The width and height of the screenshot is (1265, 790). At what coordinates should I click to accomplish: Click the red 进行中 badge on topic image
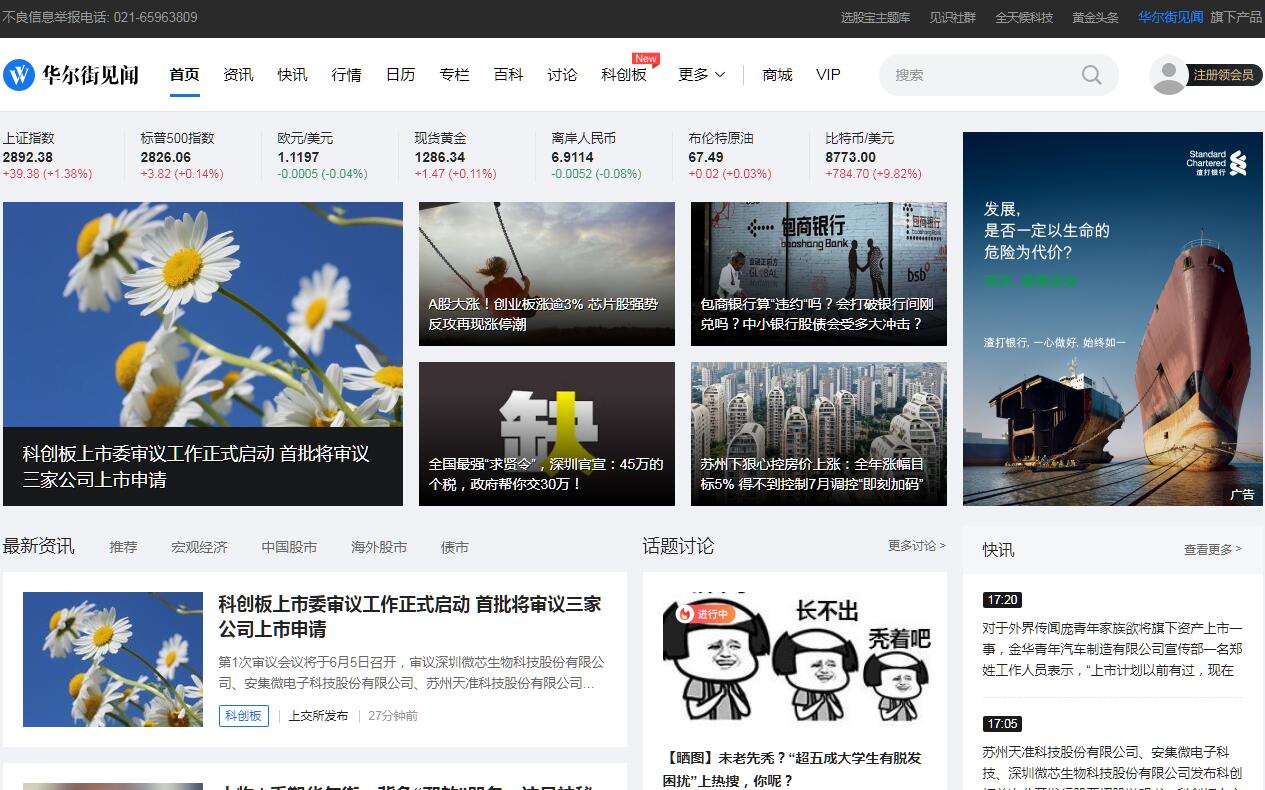click(705, 613)
